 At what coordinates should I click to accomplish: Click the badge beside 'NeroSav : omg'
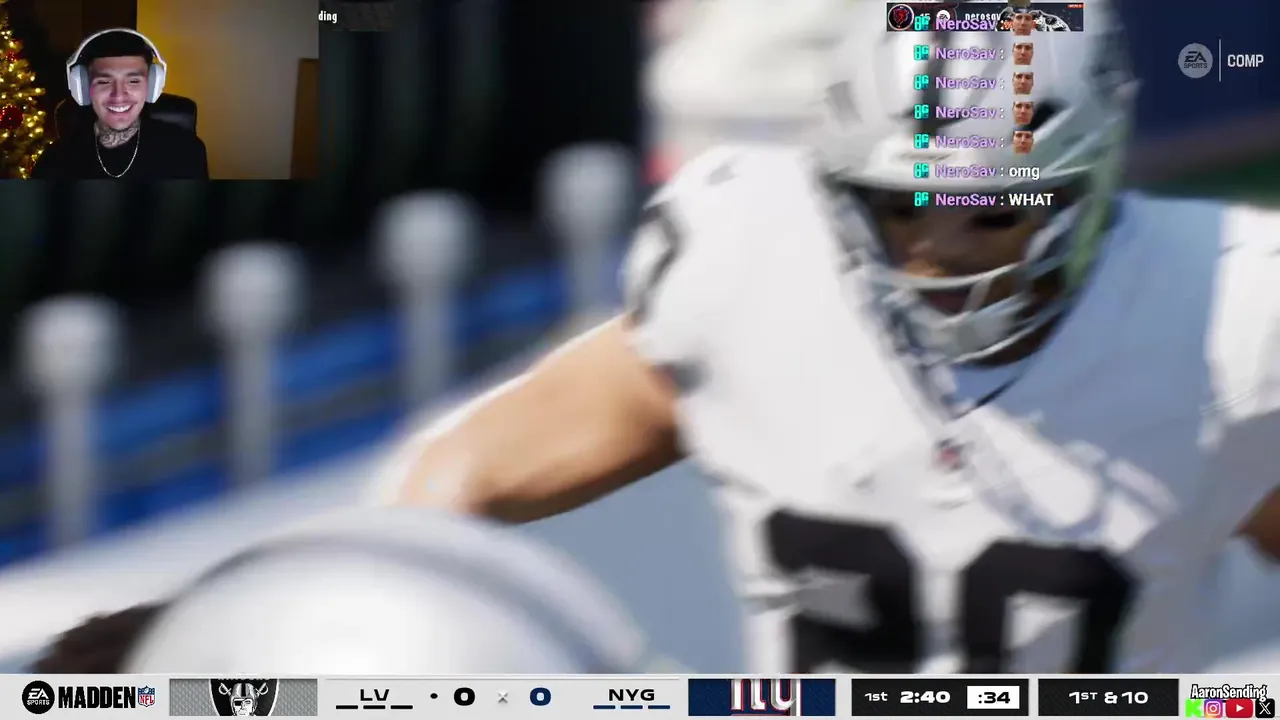[921, 171]
